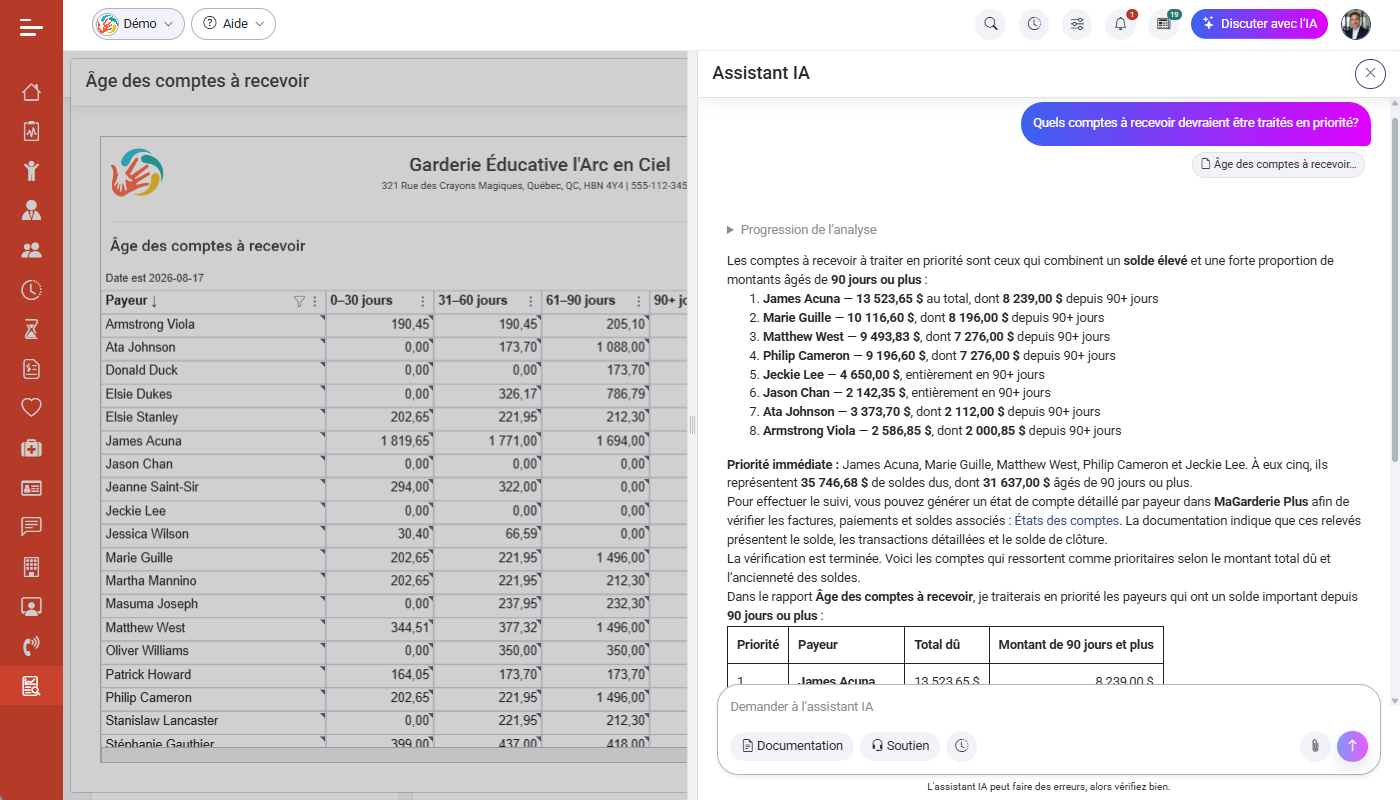
Task: Click the Documentation button in chat box
Action: [792, 745]
